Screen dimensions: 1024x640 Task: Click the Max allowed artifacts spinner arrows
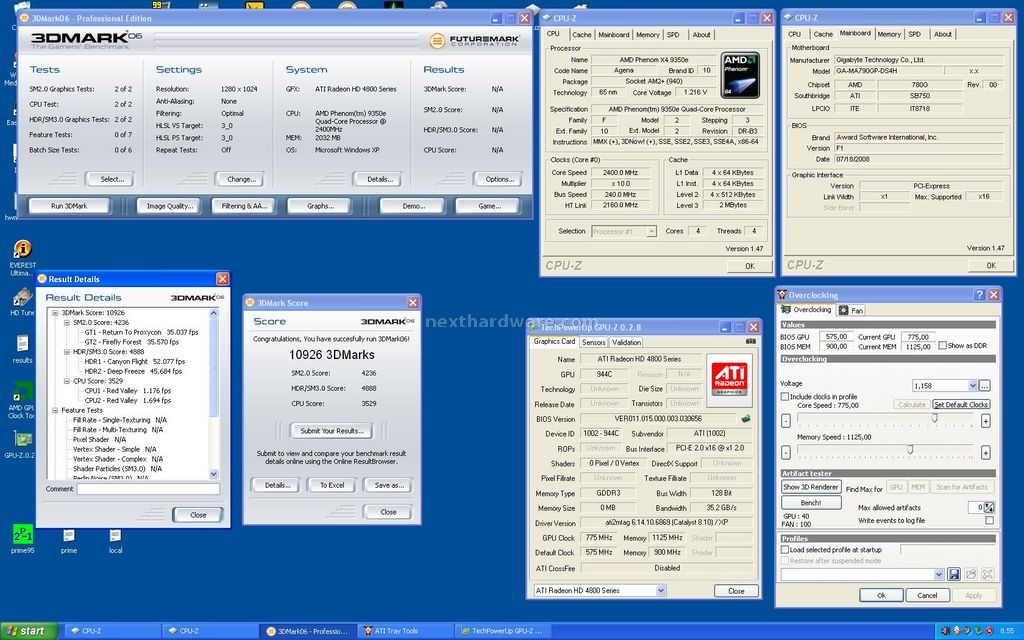coord(989,507)
